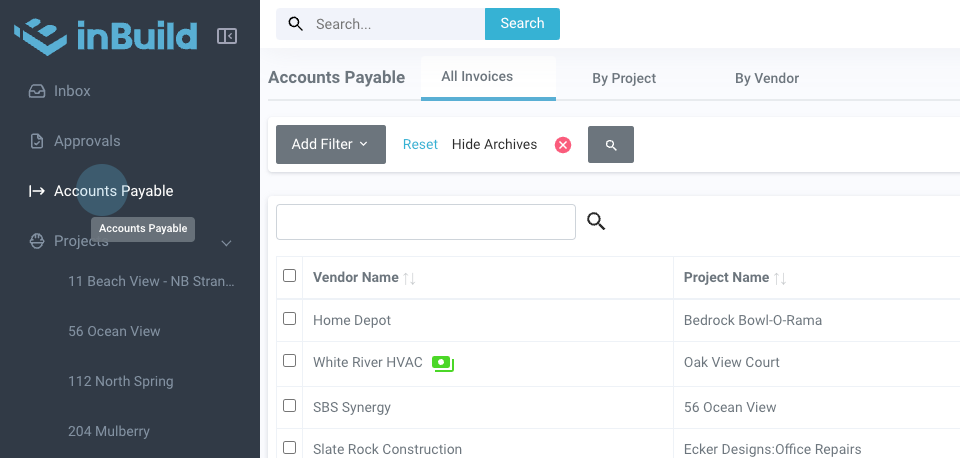960x458 pixels.
Task: Switch to the By Project tab
Action: point(624,78)
